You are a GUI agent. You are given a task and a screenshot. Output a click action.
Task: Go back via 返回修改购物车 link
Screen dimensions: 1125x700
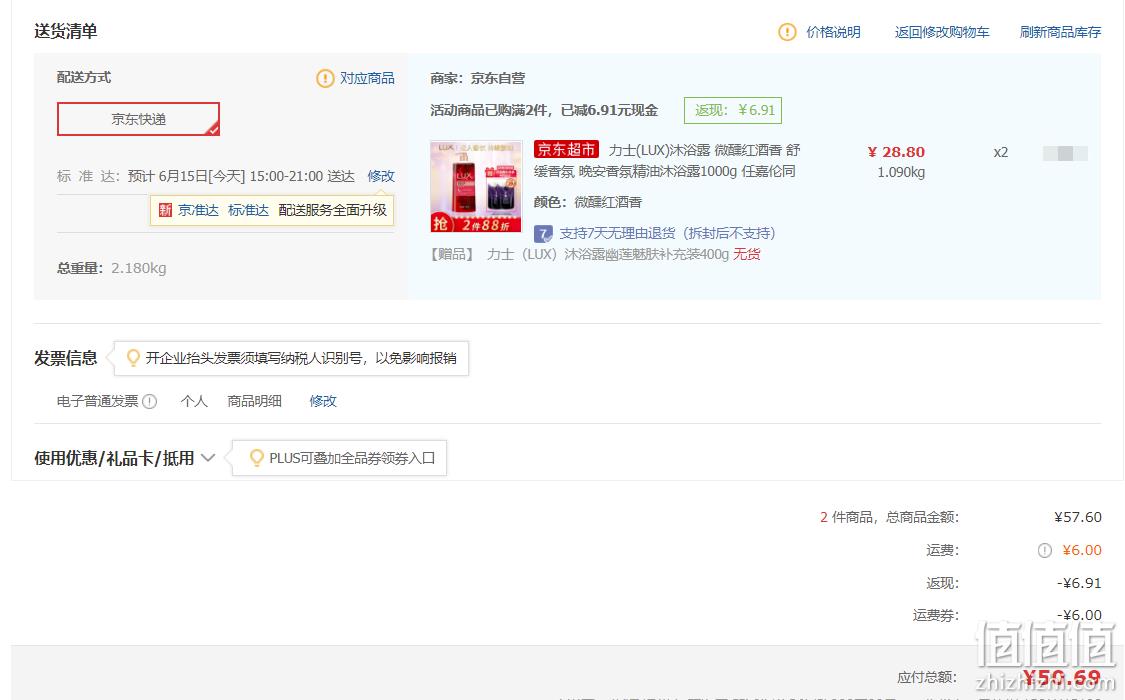[x=941, y=32]
